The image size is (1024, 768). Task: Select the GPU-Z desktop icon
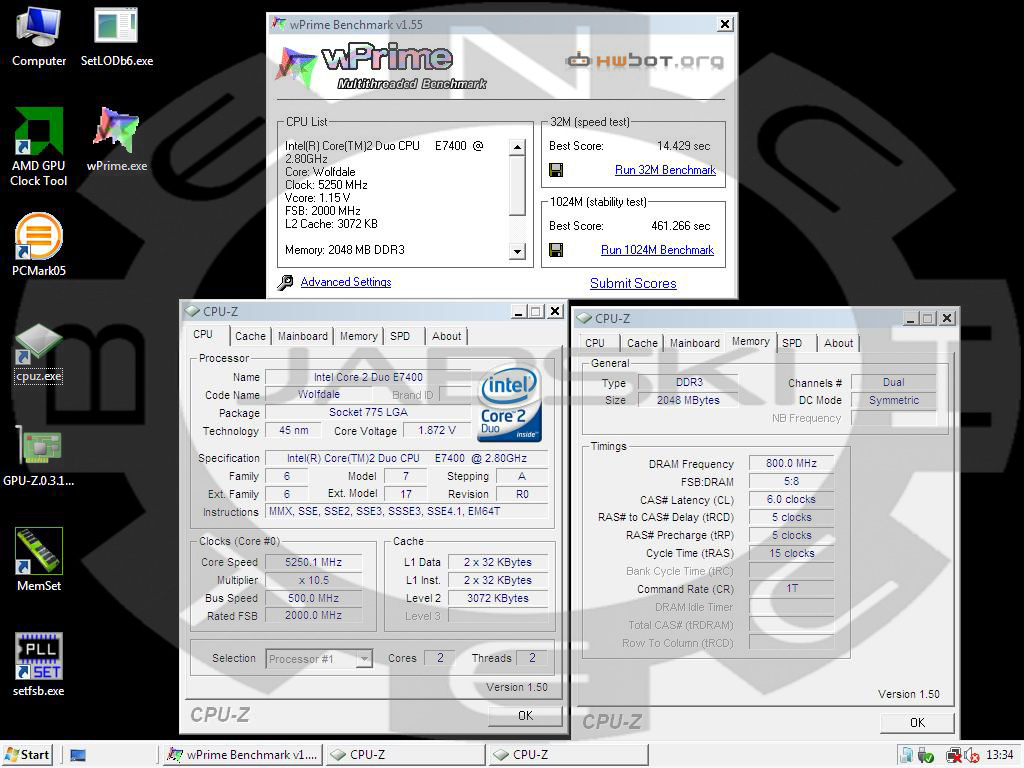[x=39, y=455]
